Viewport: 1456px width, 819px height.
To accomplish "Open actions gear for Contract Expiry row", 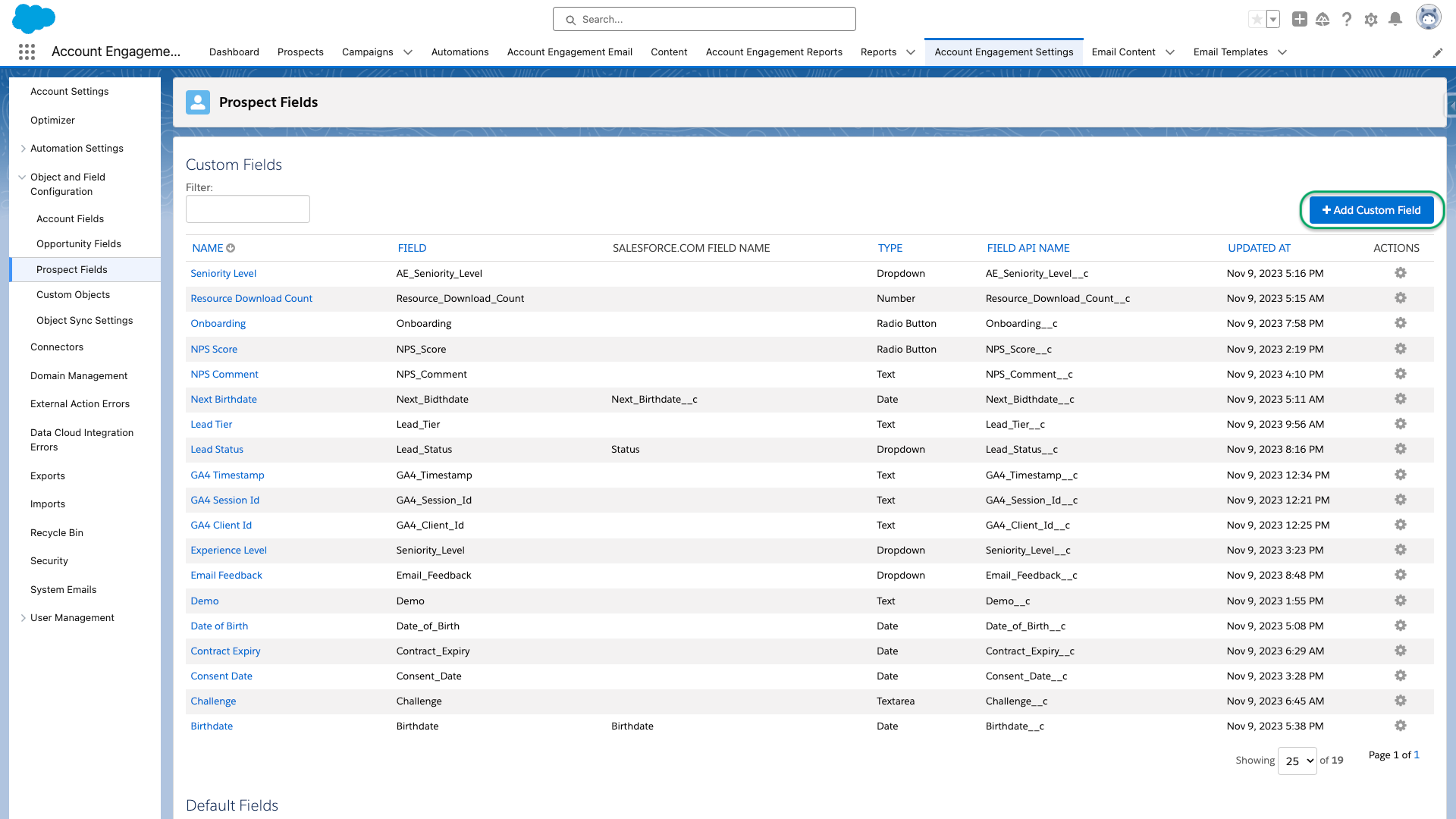I will click(1401, 651).
